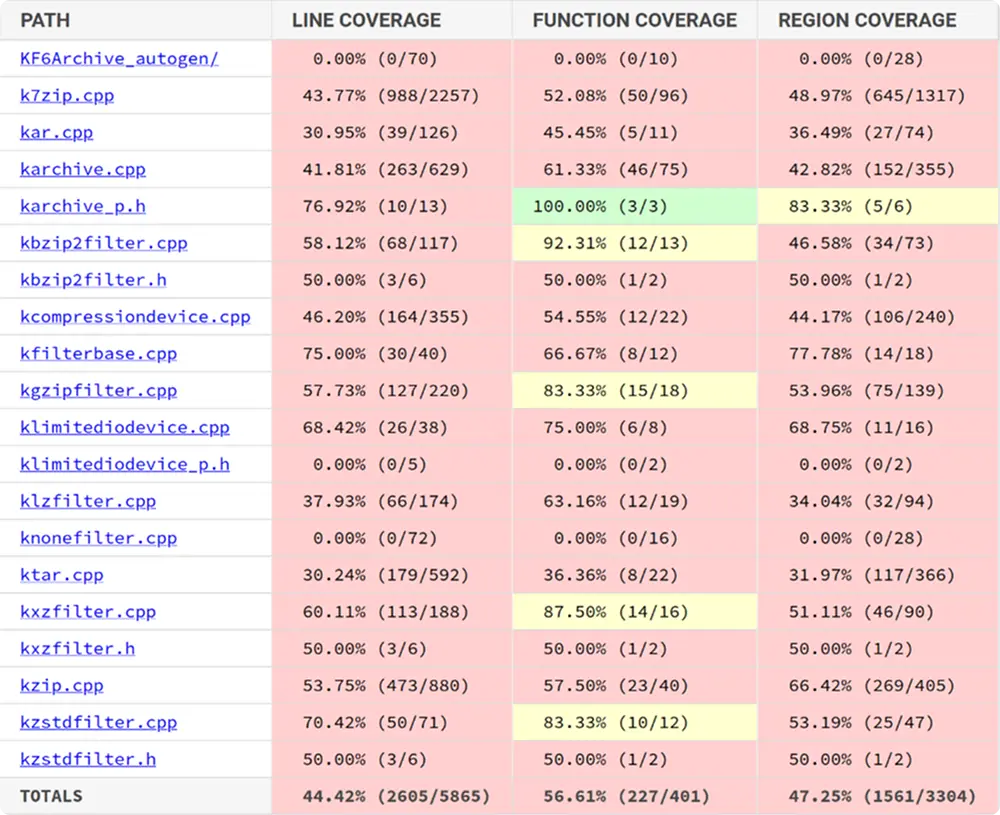
Task: Select function coverage cell 83.33% (10/12)
Action: tap(635, 723)
